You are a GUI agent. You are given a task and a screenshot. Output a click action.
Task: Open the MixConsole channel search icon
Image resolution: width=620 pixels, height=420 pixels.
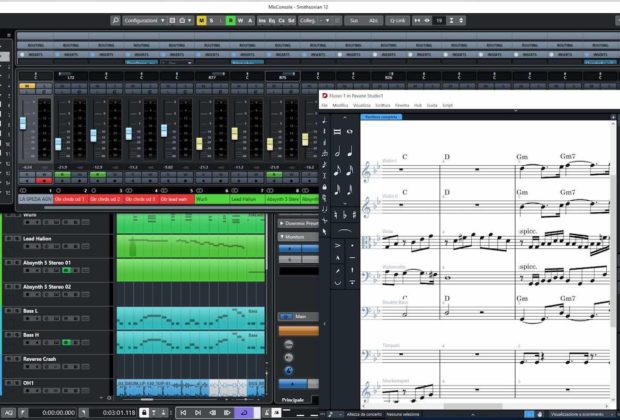tap(115, 20)
